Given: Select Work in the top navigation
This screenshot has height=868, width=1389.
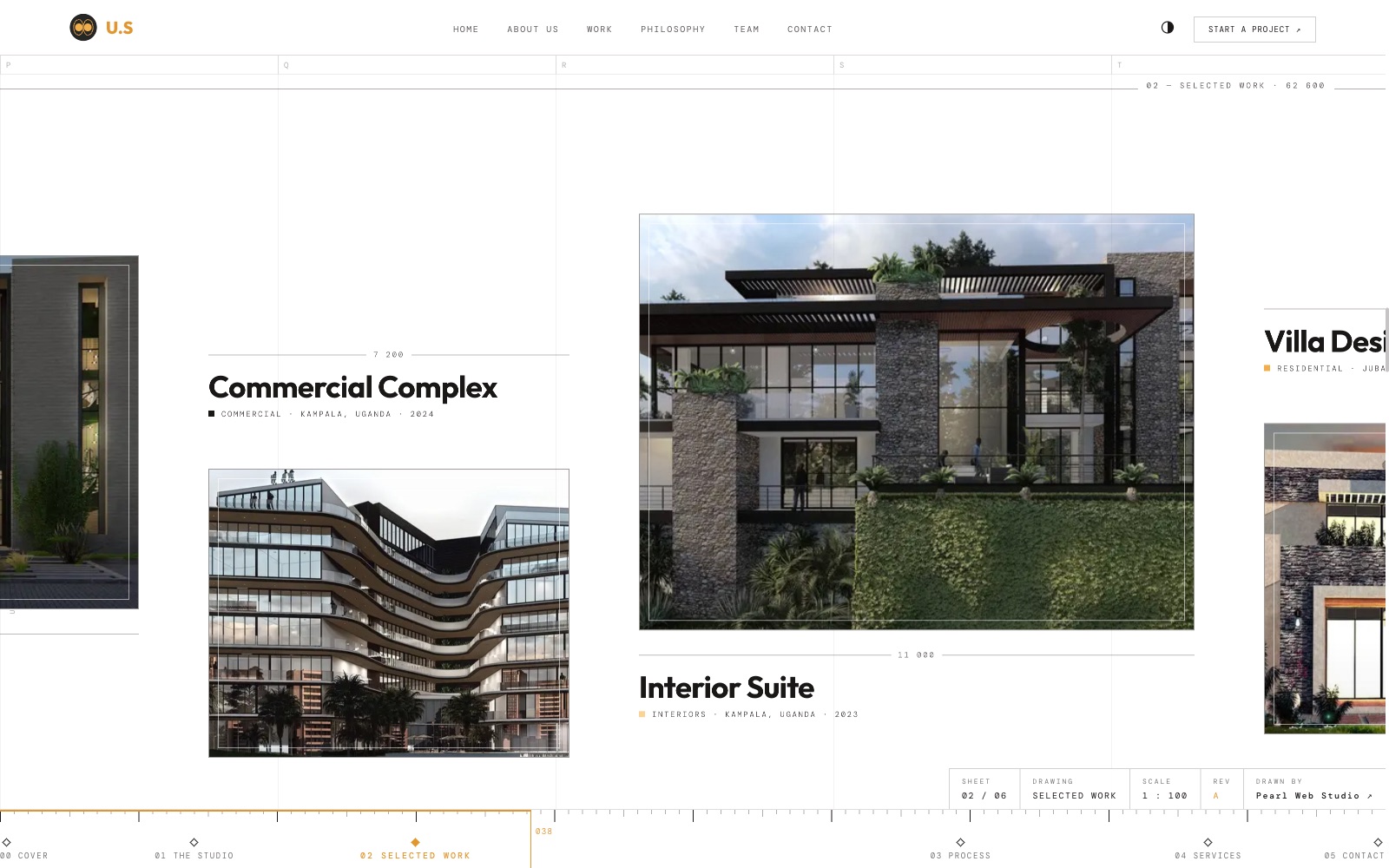Looking at the screenshot, I should click(x=600, y=30).
